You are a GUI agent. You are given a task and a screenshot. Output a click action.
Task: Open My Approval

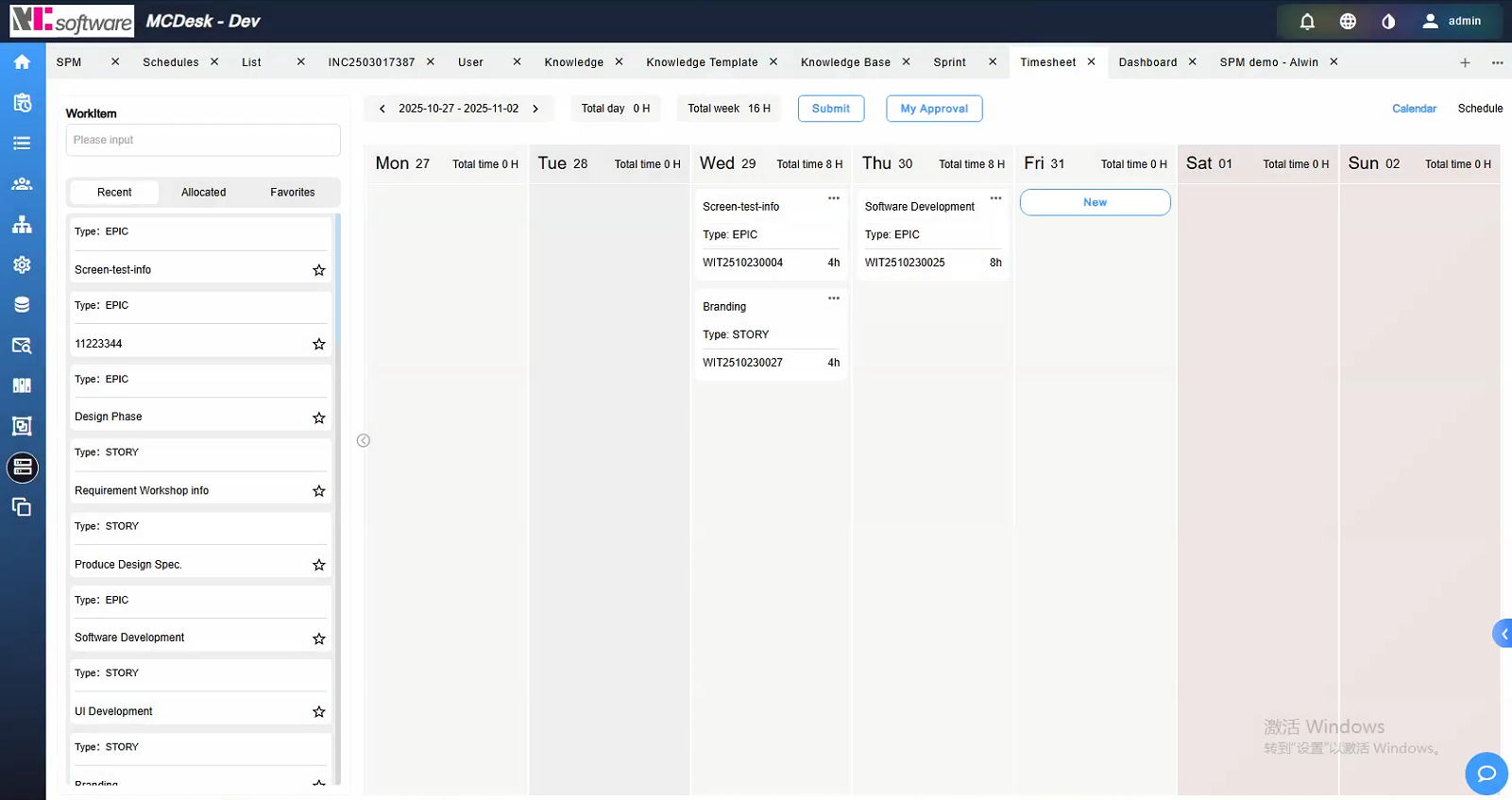pyautogui.click(x=934, y=109)
